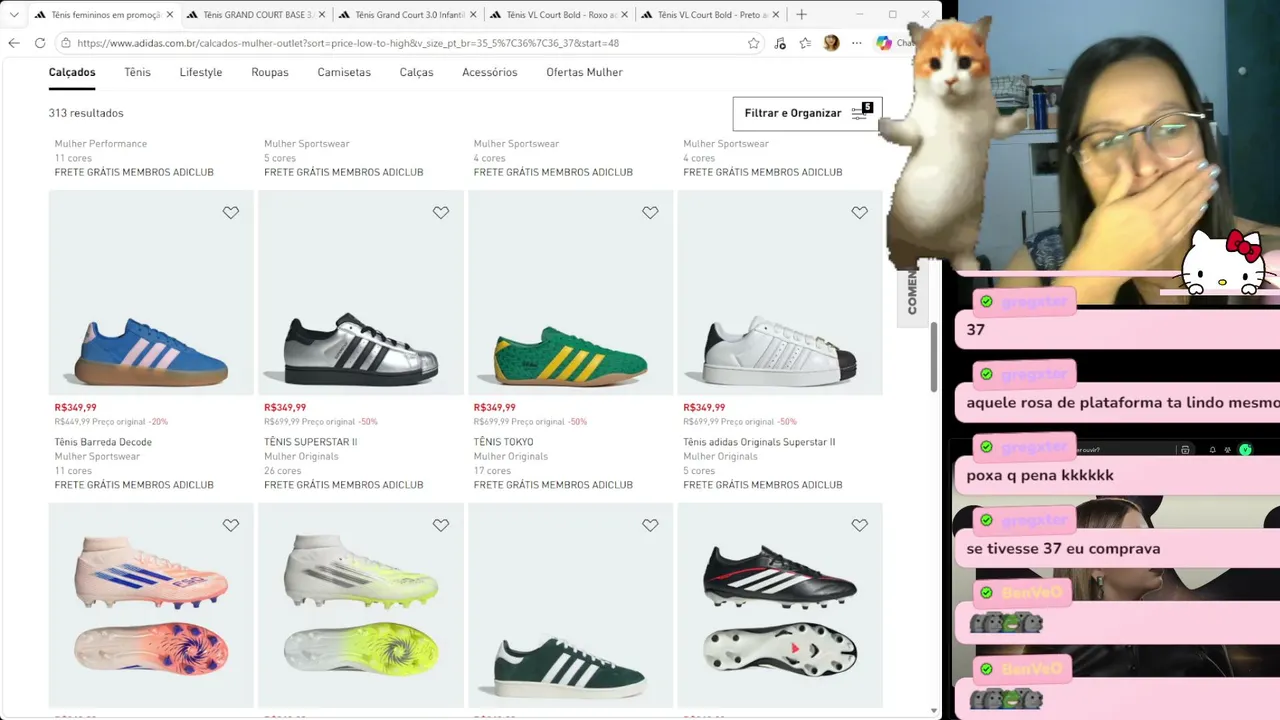Click the '313 resultados' count text

[86, 113]
